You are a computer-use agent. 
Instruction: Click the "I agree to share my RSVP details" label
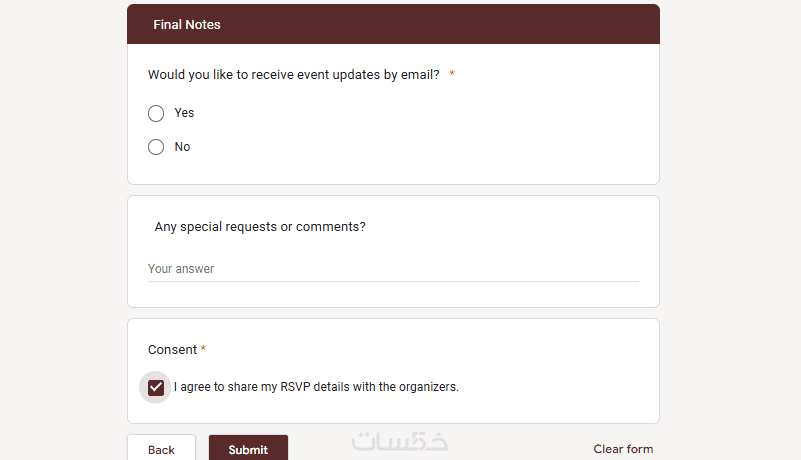[316, 387]
